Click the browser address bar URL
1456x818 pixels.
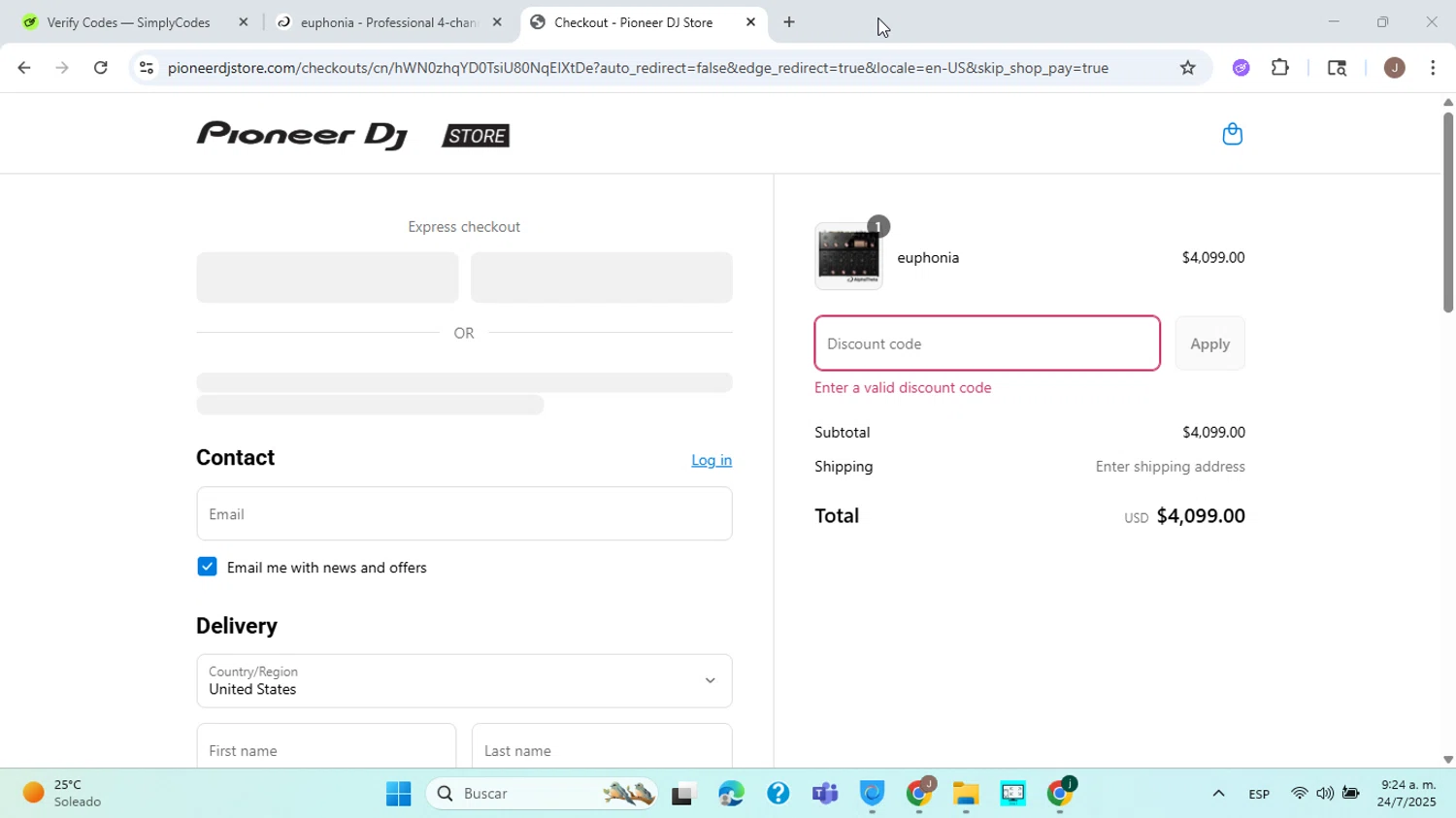point(638,68)
